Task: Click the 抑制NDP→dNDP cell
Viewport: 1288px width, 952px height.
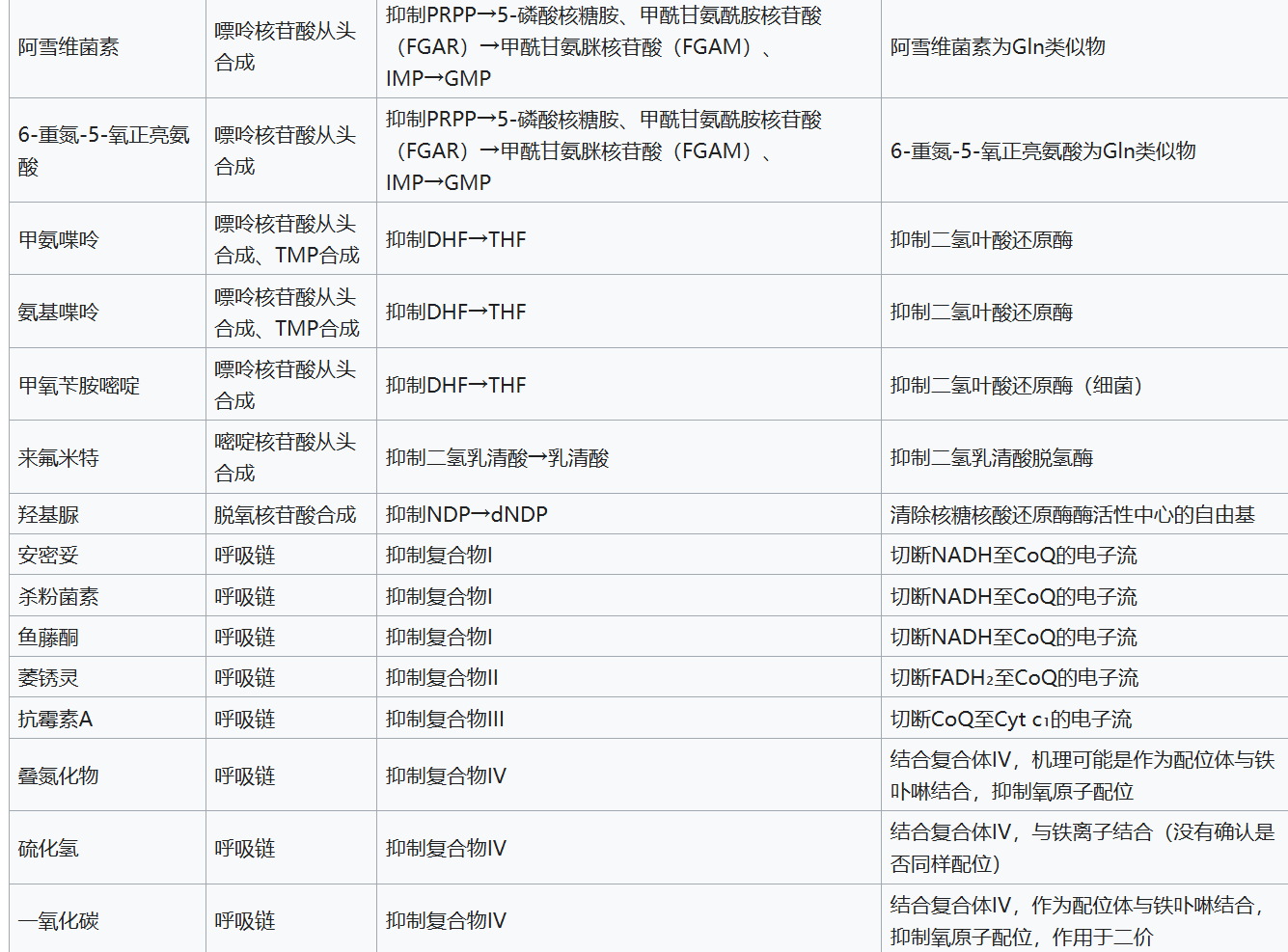Action: point(467,515)
